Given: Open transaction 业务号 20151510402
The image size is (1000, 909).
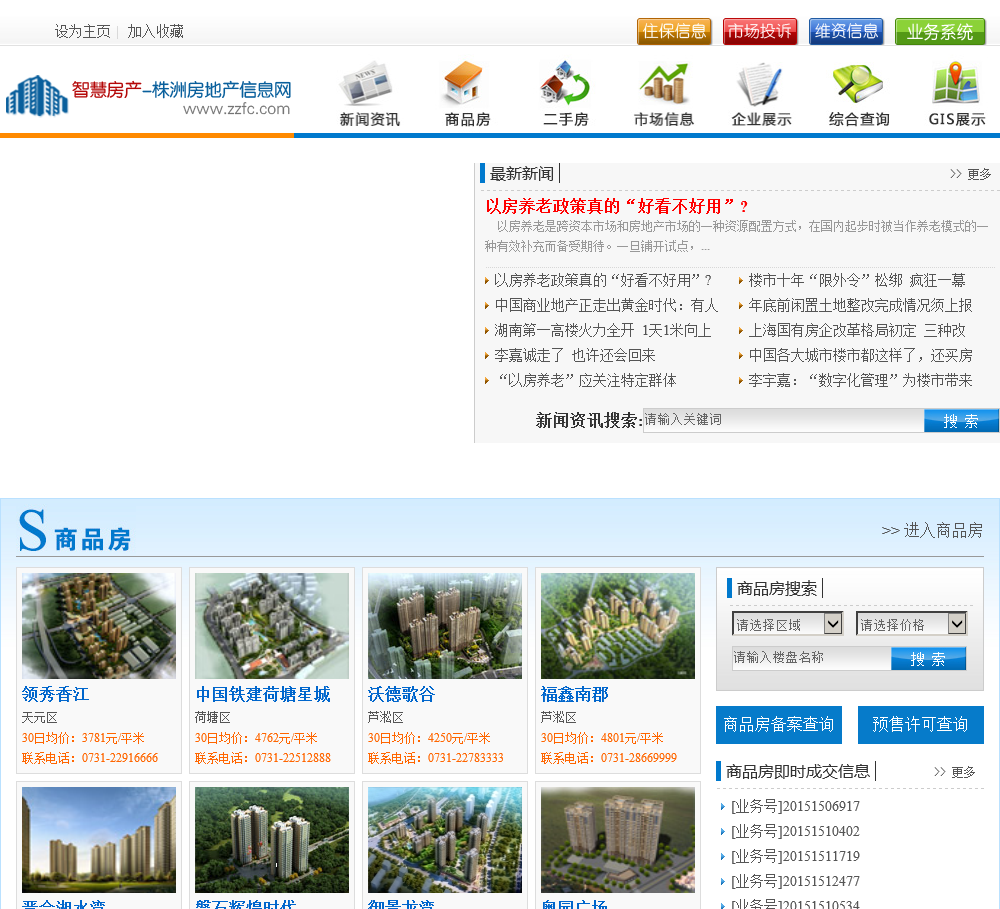Looking at the screenshot, I should point(795,832).
